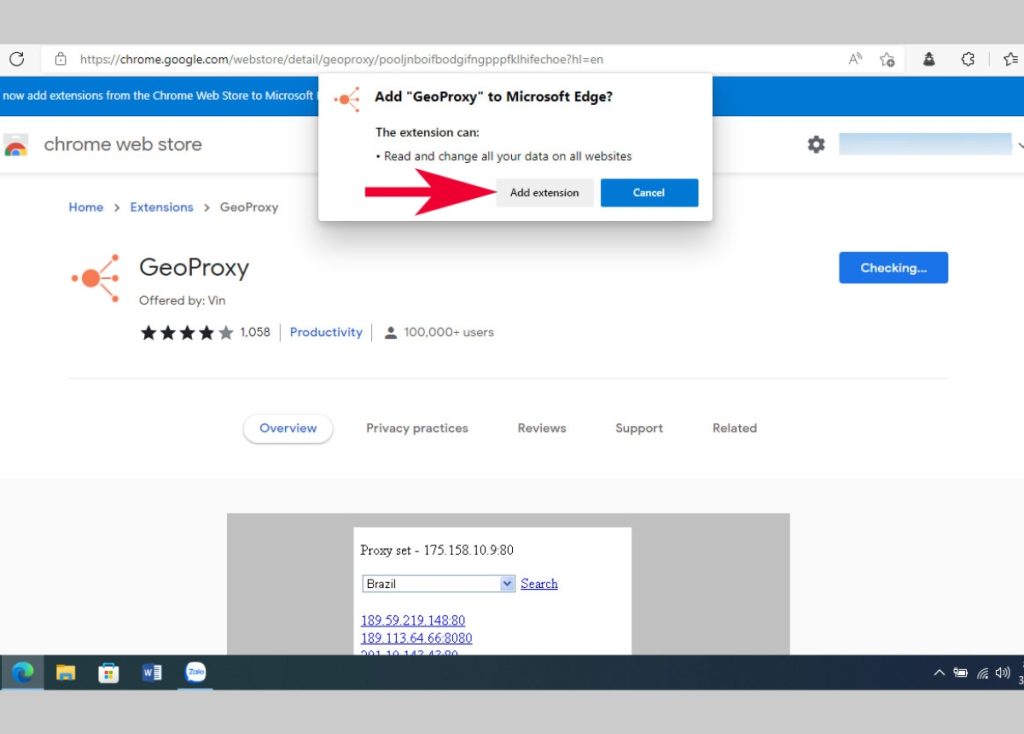Open the Extensions puzzle icon
The width and height of the screenshot is (1024, 734).
968,59
